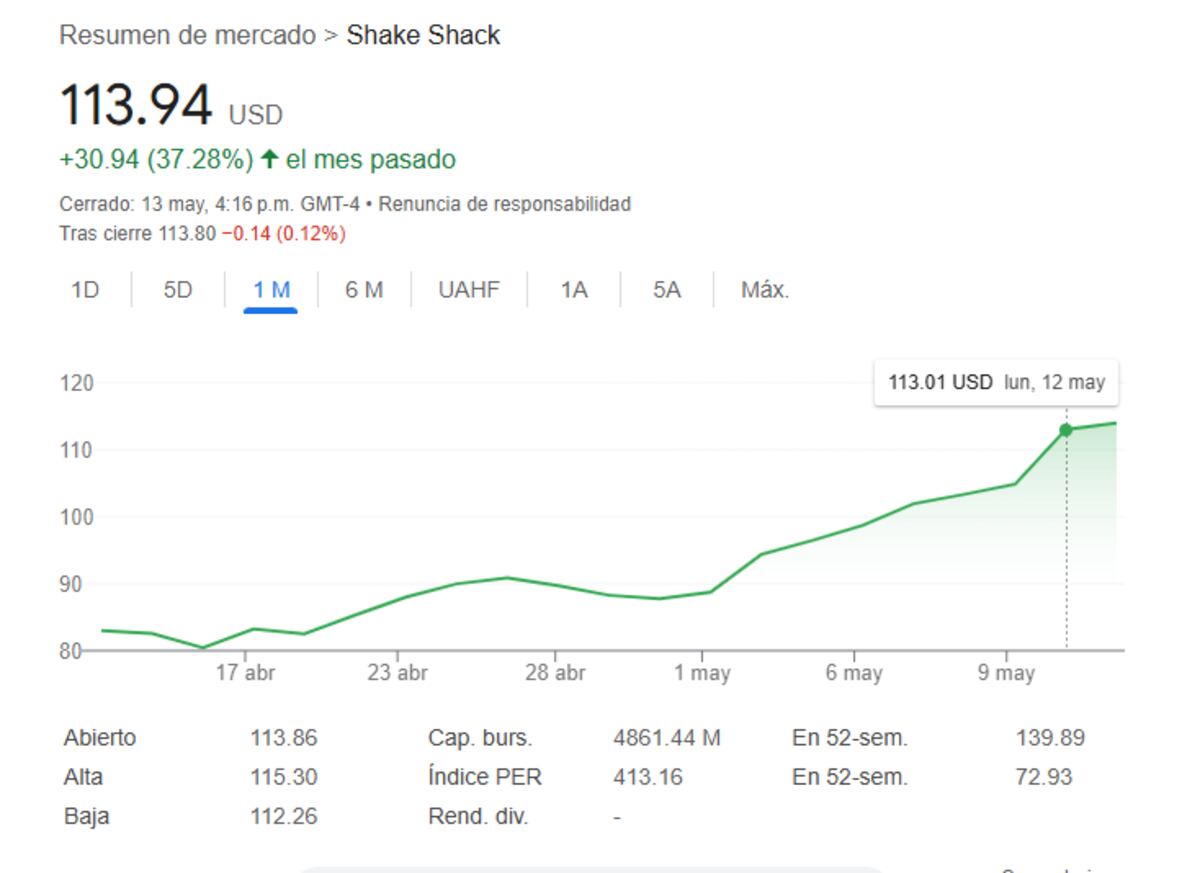Select the 5D range tab
This screenshot has height=873, width=1200.
177,291
